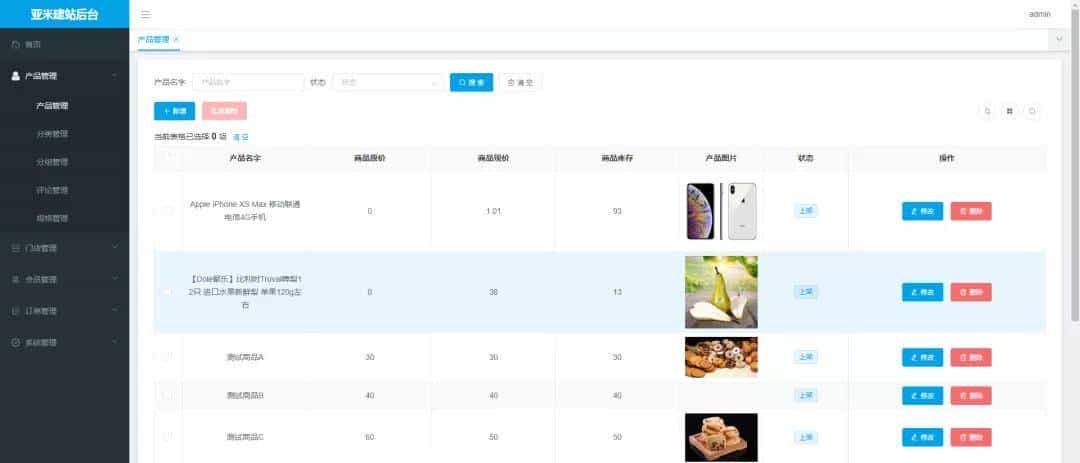Click the 商品库存 column header
1080x463 pixels.
(x=617, y=158)
